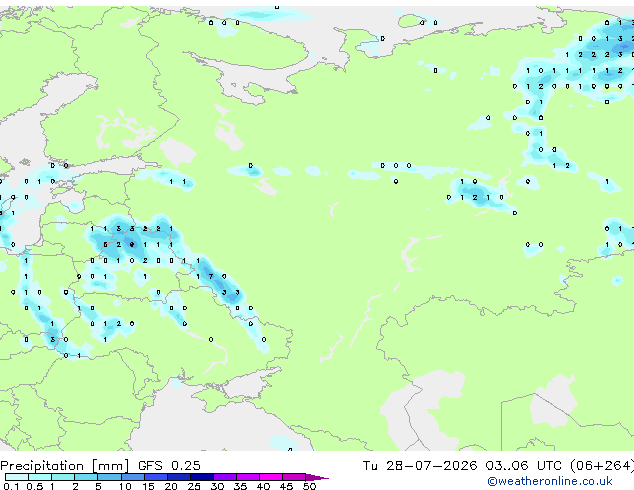Image resolution: width=634 pixels, height=490 pixels.
Task: Pick the 20–25 mm legend swatch
Action: click(x=179, y=477)
